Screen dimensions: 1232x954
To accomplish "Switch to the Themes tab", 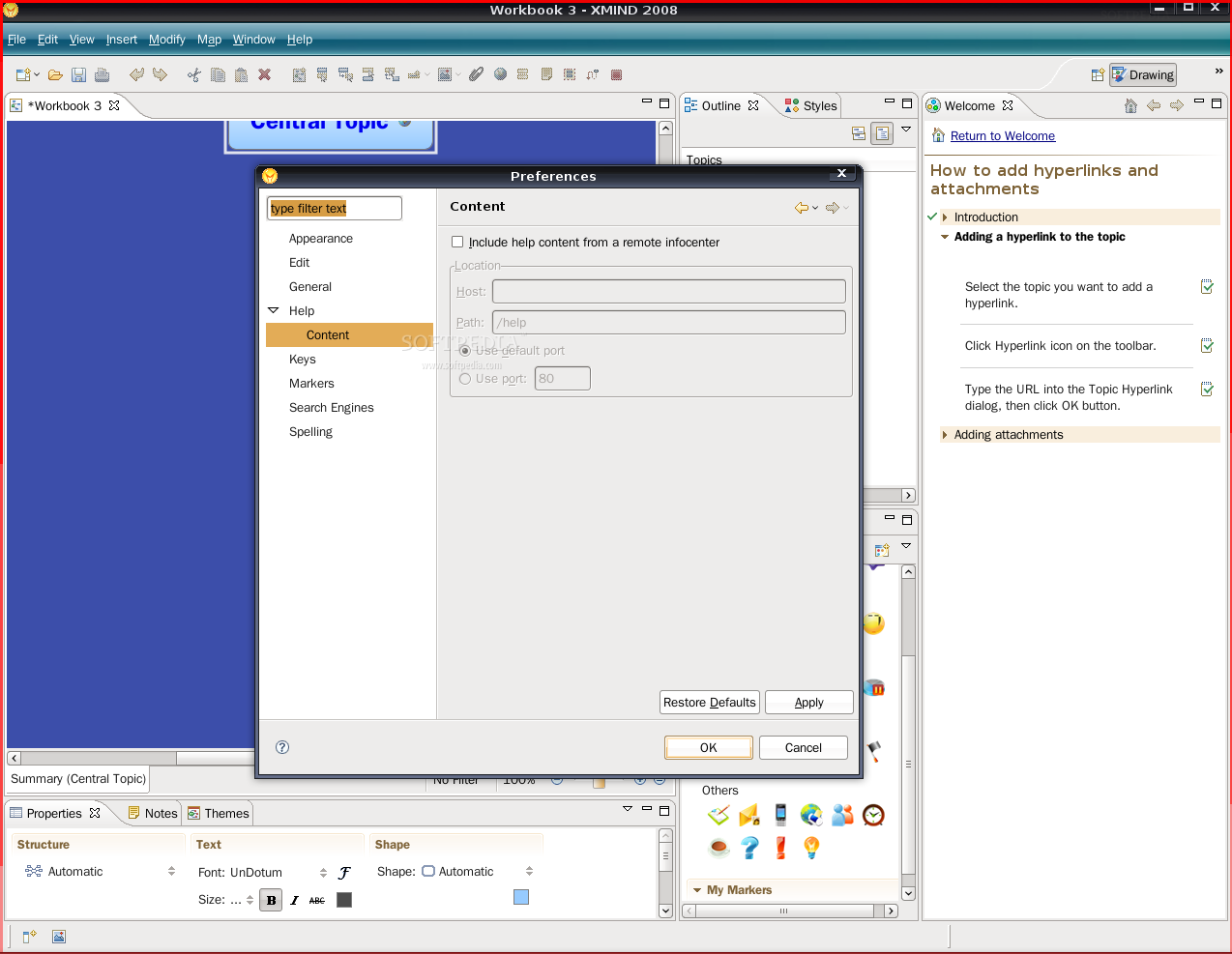I will [219, 814].
